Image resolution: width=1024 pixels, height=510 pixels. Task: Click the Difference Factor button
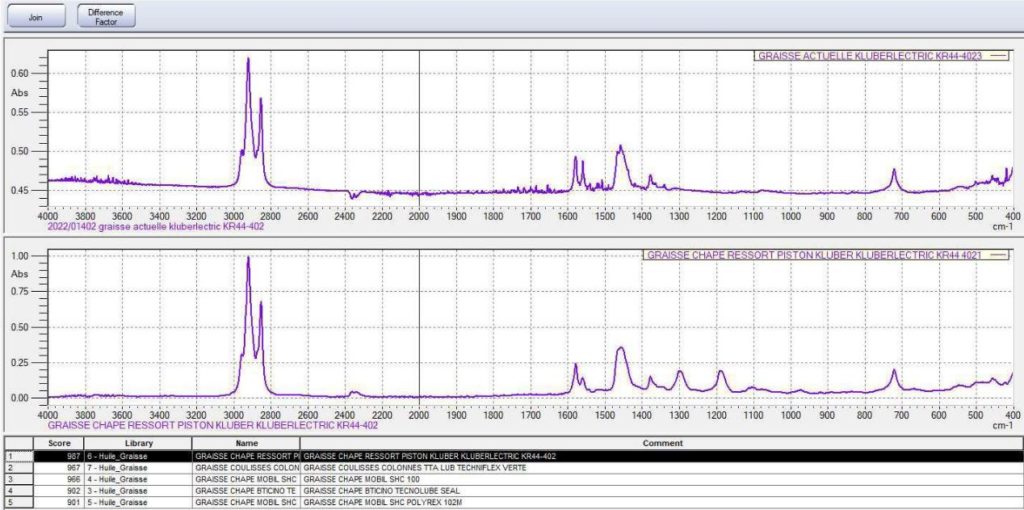point(106,16)
